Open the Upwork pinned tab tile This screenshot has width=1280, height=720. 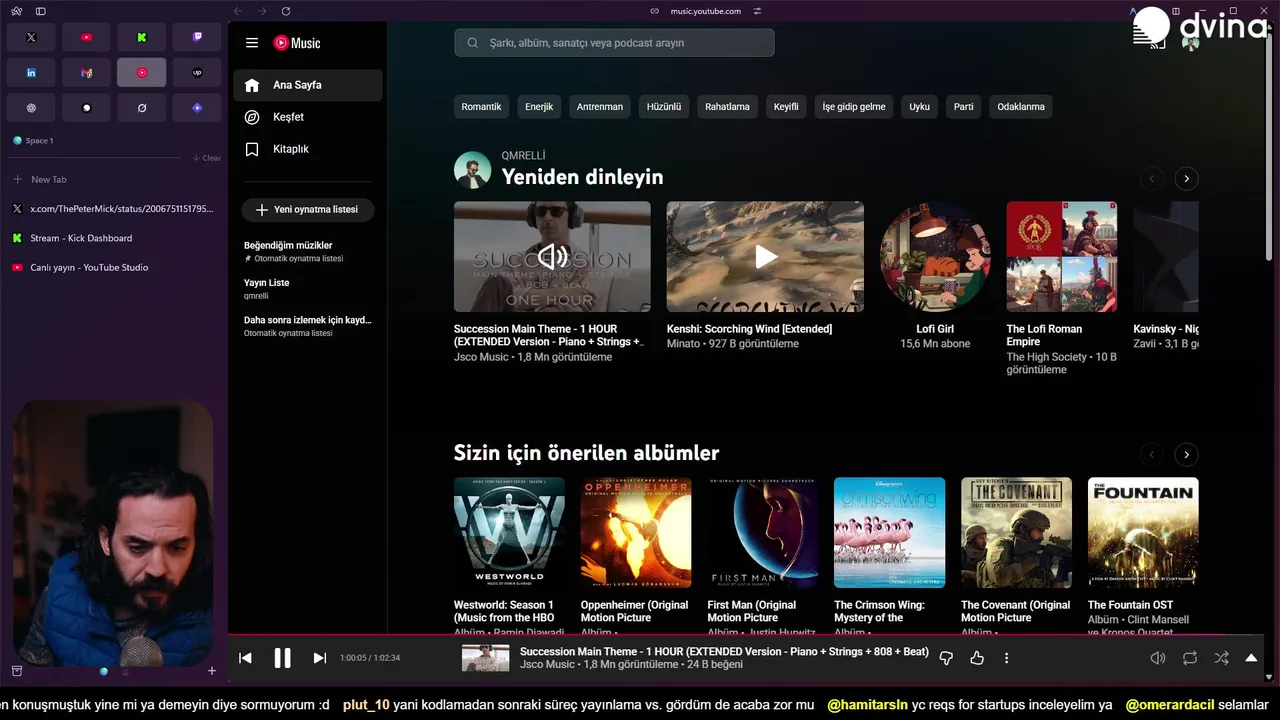coord(197,73)
